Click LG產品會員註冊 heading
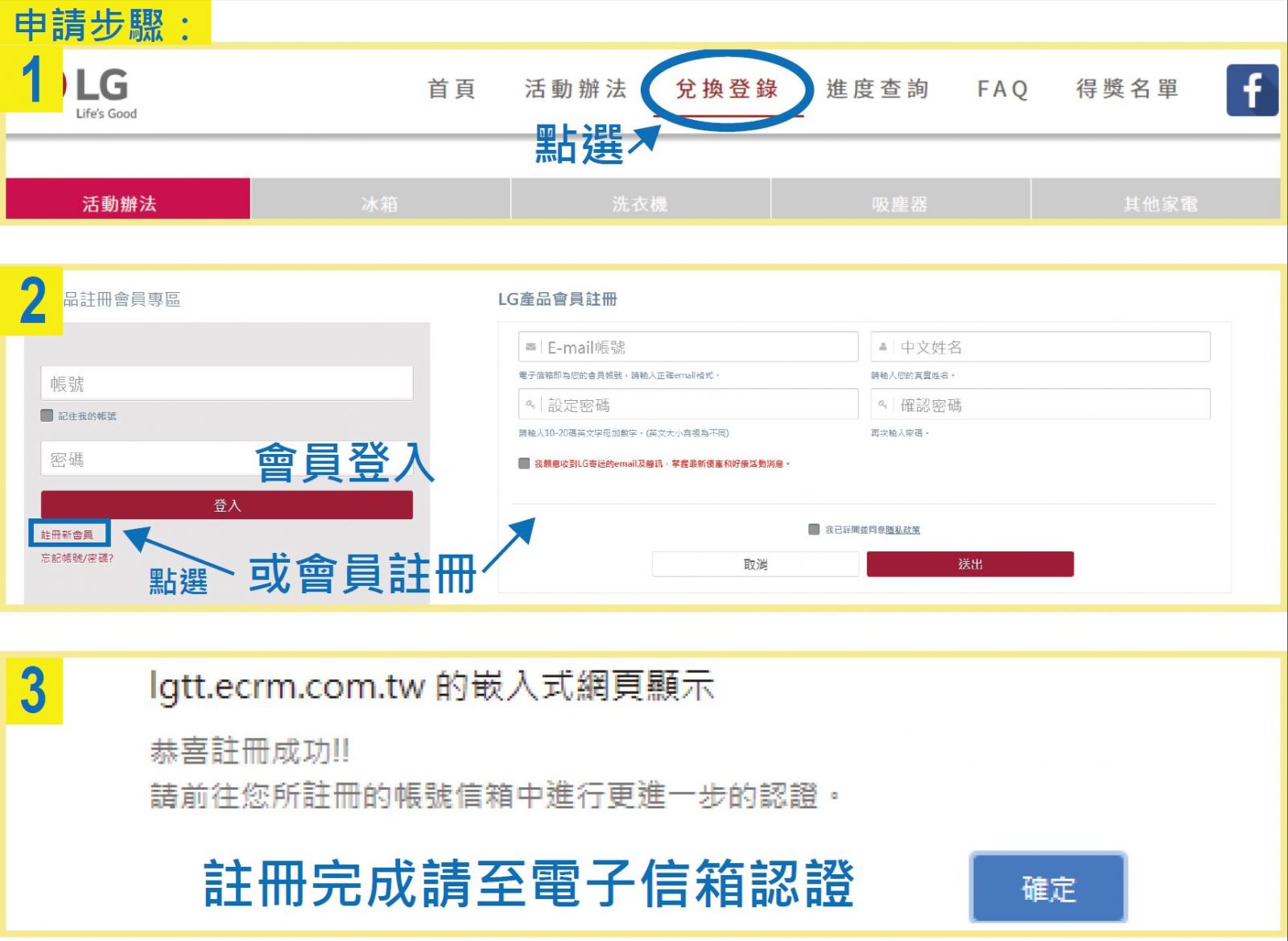The width and height of the screenshot is (1288, 941). pos(557,299)
